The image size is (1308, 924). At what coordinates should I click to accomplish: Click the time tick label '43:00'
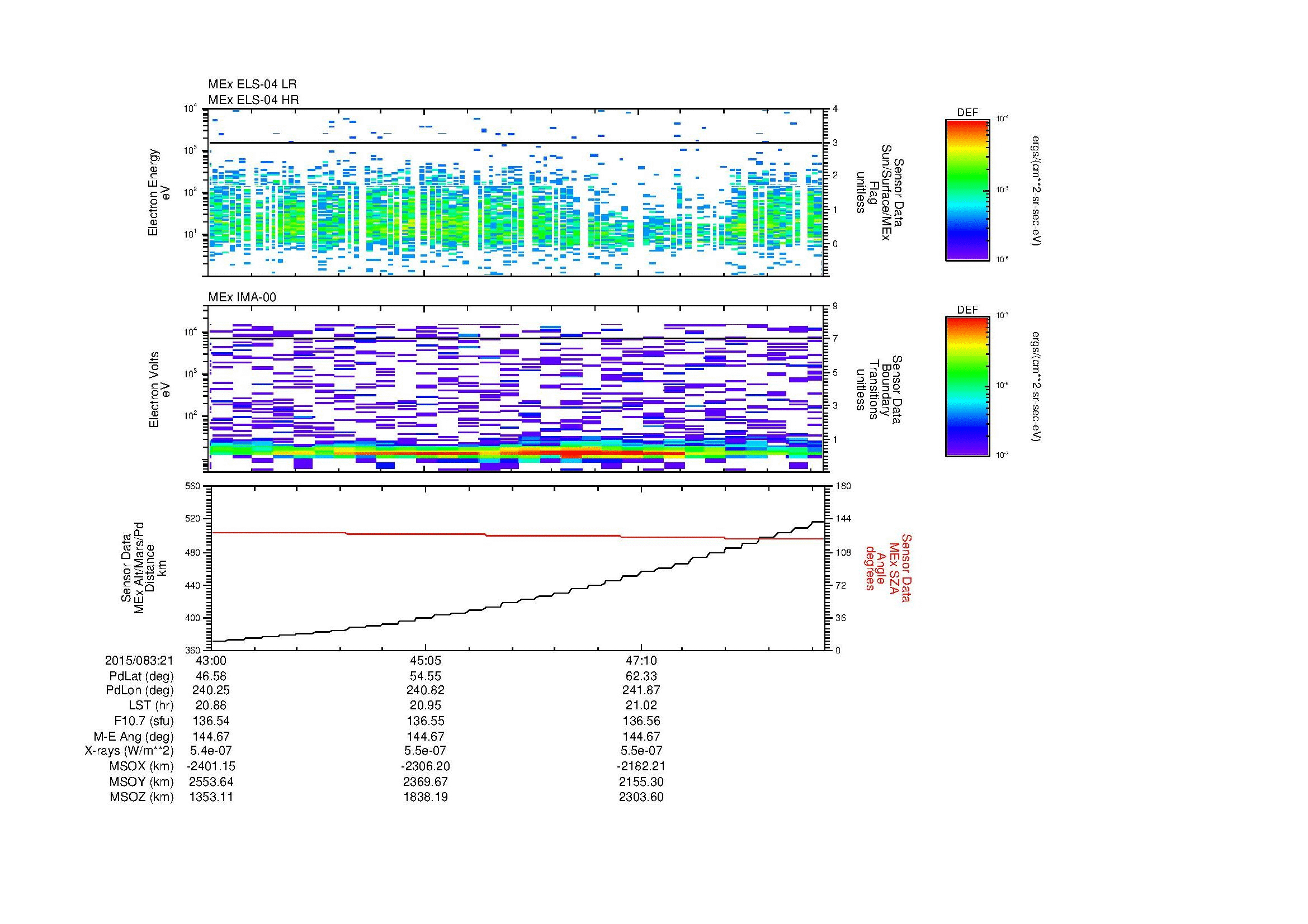(x=211, y=660)
